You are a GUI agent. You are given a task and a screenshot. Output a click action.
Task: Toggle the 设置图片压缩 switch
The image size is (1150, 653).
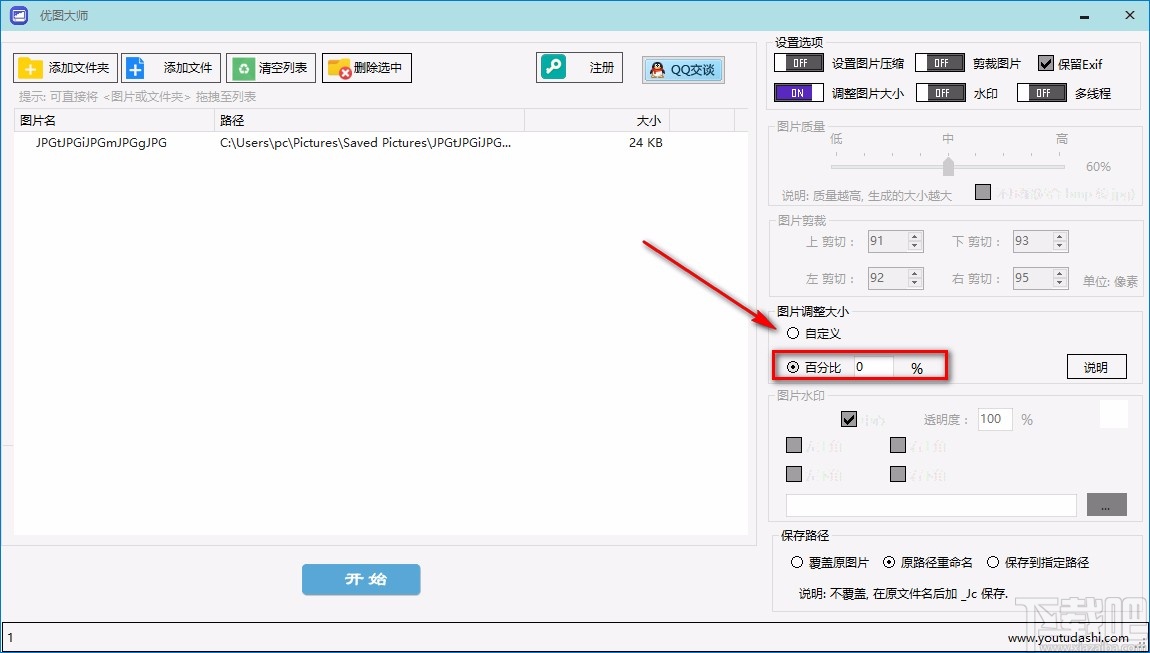(799, 63)
